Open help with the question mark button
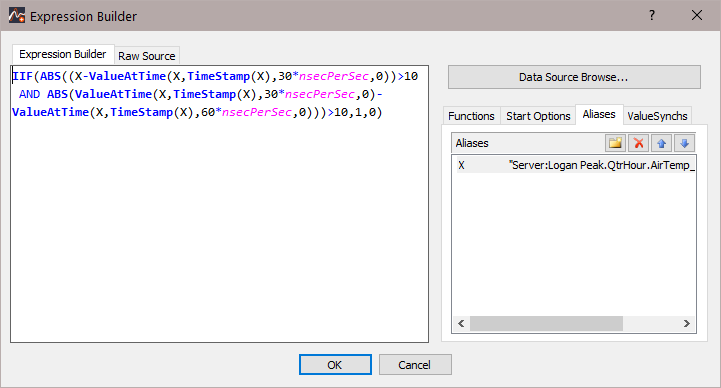The width and height of the screenshot is (721, 388). tap(652, 16)
